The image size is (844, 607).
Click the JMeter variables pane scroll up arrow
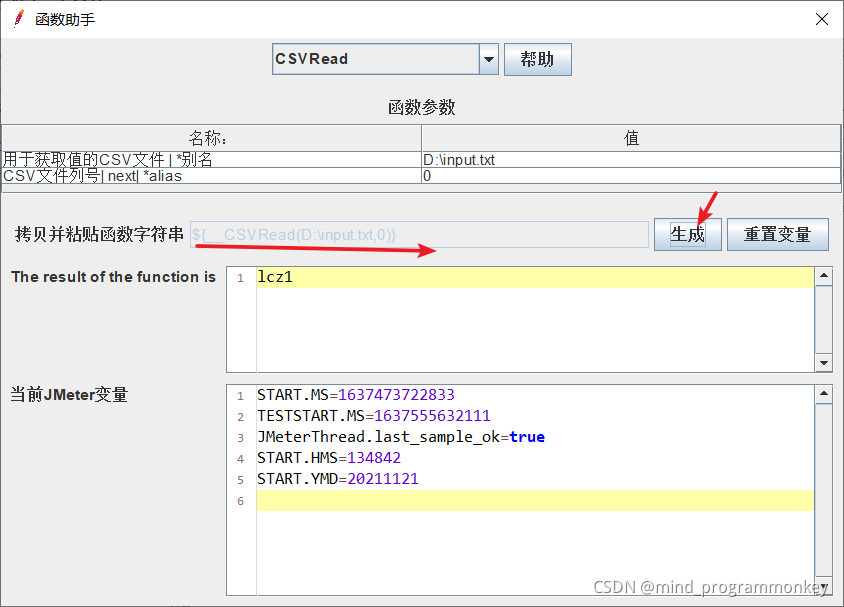(x=824, y=394)
